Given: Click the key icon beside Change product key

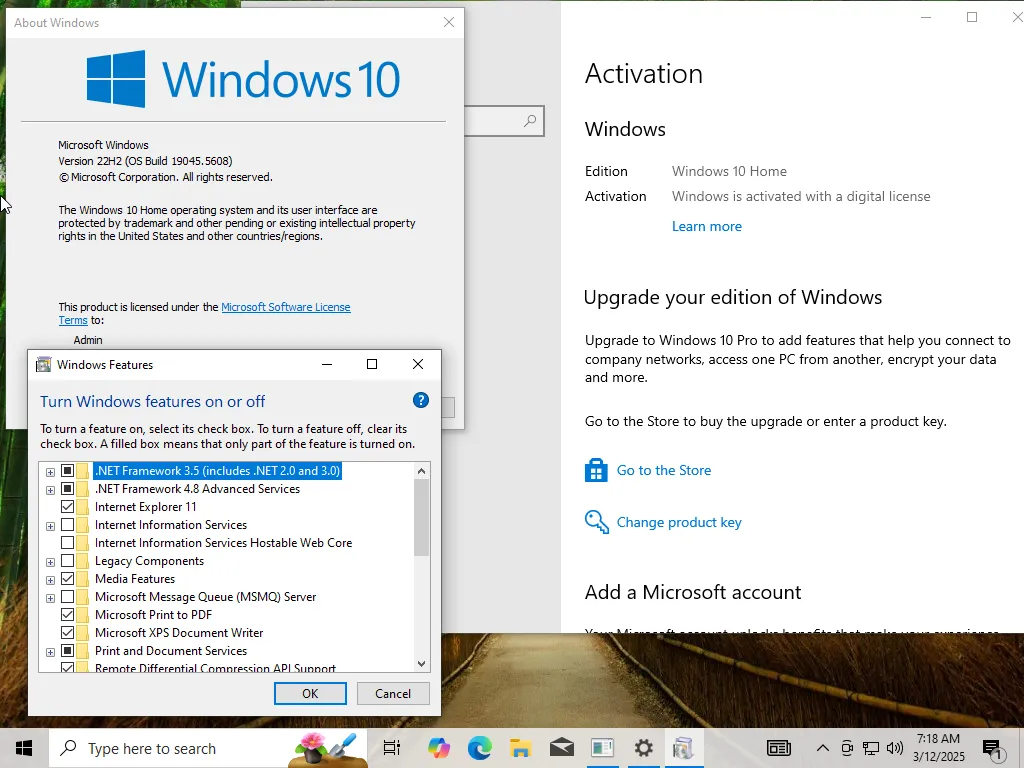Looking at the screenshot, I should click(x=596, y=522).
